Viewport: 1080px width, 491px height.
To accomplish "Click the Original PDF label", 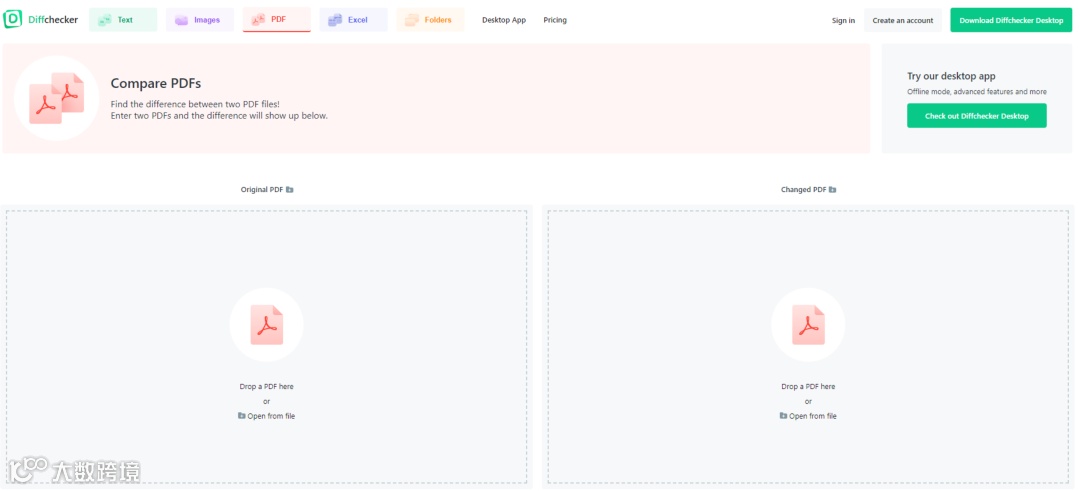I will point(262,189).
